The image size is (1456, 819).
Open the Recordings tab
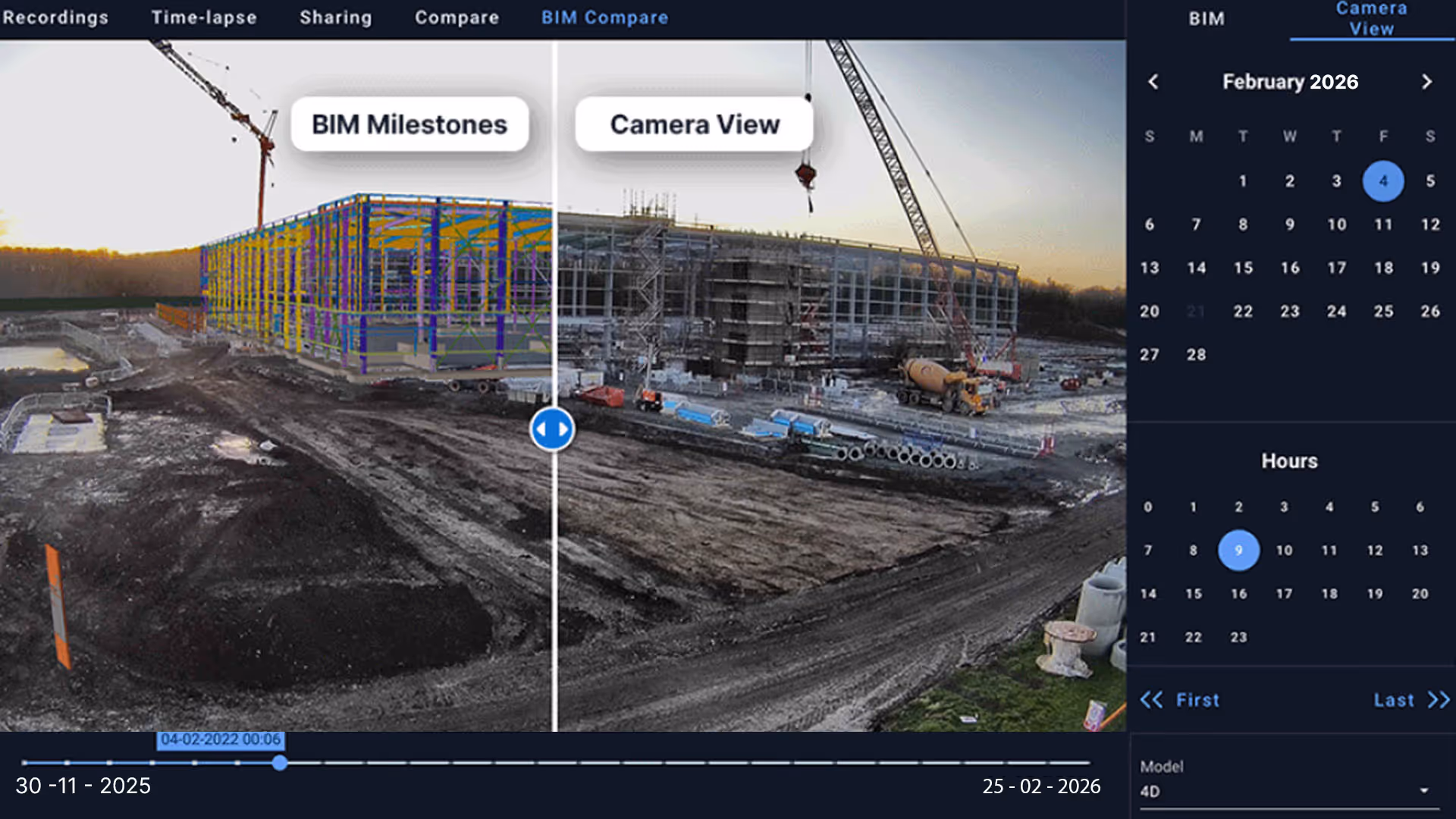click(55, 17)
